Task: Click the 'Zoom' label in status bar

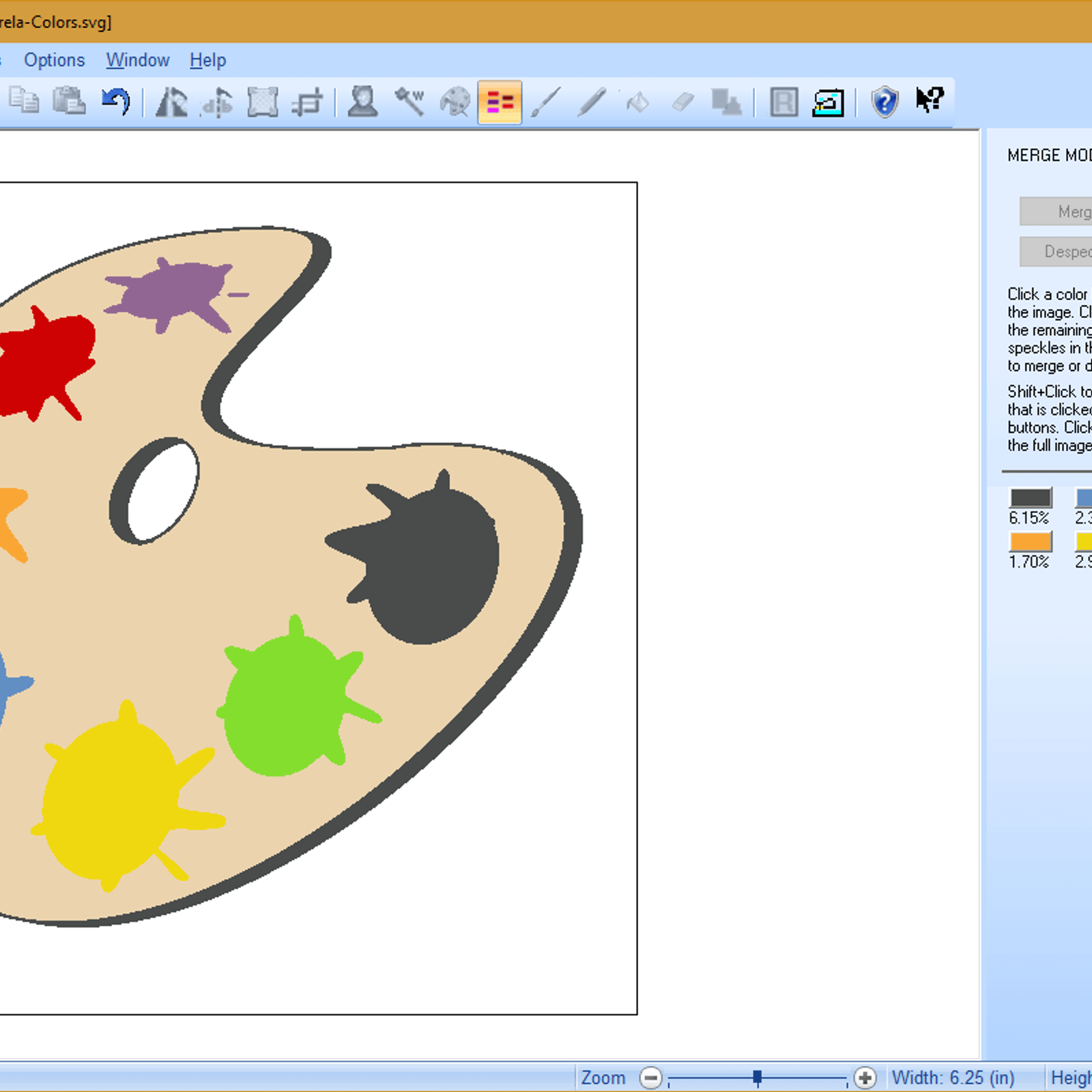Action: coord(603,1078)
